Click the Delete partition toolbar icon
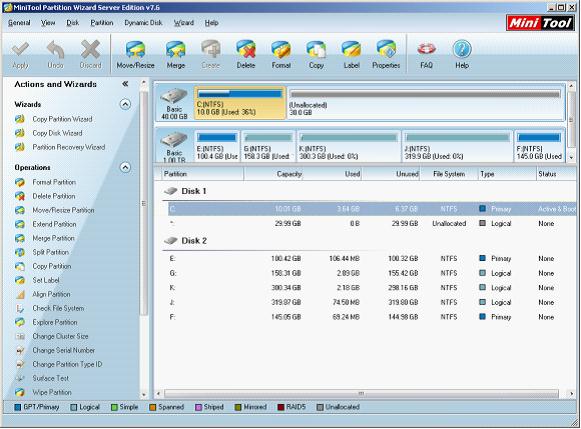The height and width of the screenshot is (429, 581). [x=246, y=50]
